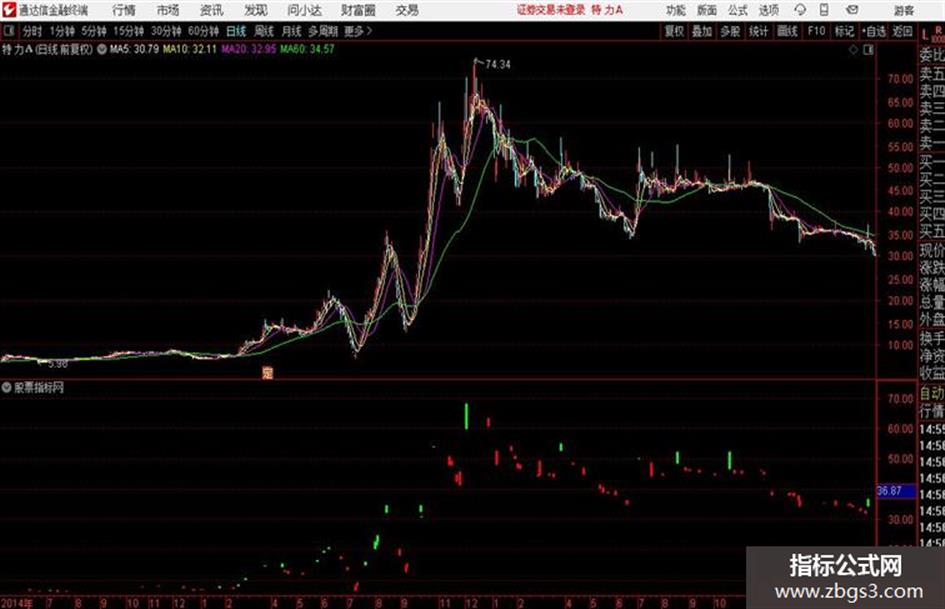The height and width of the screenshot is (609, 945).
Task: Open the 交易 menu
Action: tap(407, 10)
